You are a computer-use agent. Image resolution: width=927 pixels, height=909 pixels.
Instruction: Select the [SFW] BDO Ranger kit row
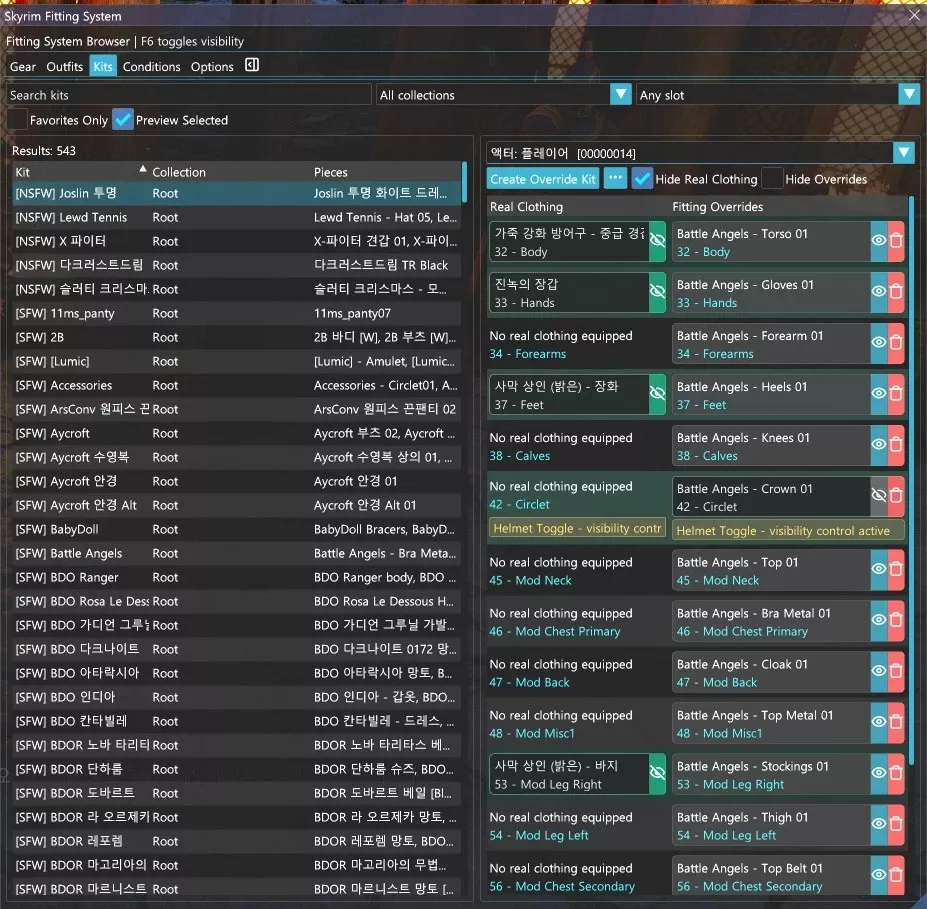pyautogui.click(x=236, y=577)
